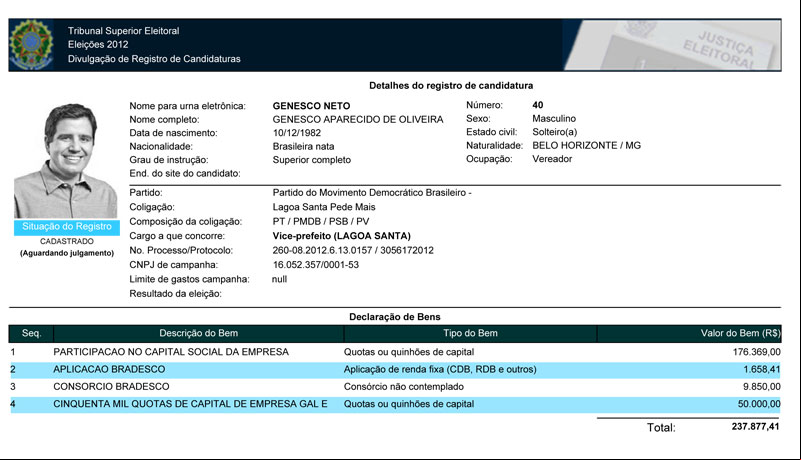This screenshot has width=801, height=460.
Task: Click BELO HORIZONTE / MG value
Action: pyautogui.click(x=586, y=145)
